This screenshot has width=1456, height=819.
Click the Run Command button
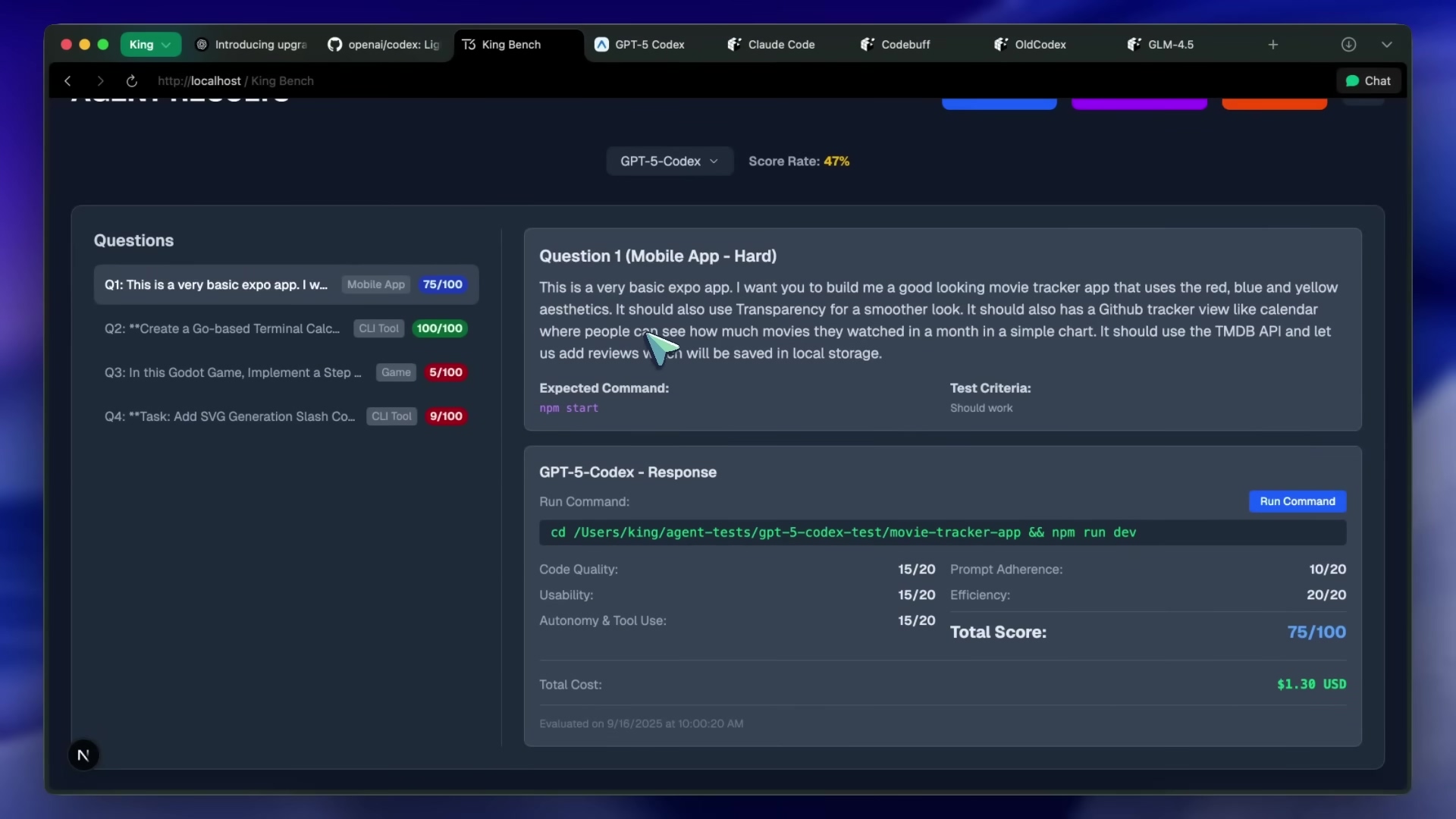1298,501
